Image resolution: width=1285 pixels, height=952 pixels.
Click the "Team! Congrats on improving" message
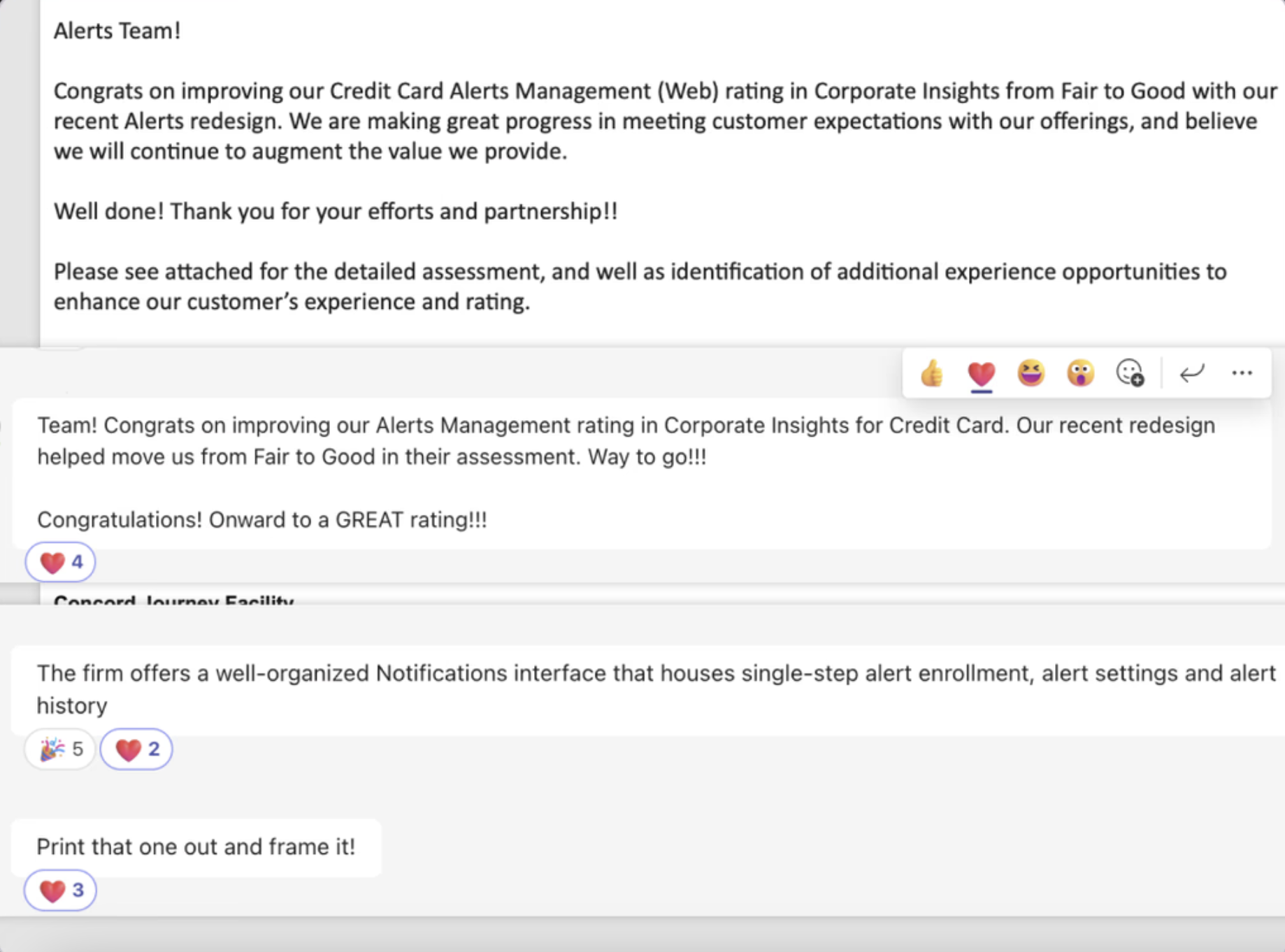(x=626, y=441)
